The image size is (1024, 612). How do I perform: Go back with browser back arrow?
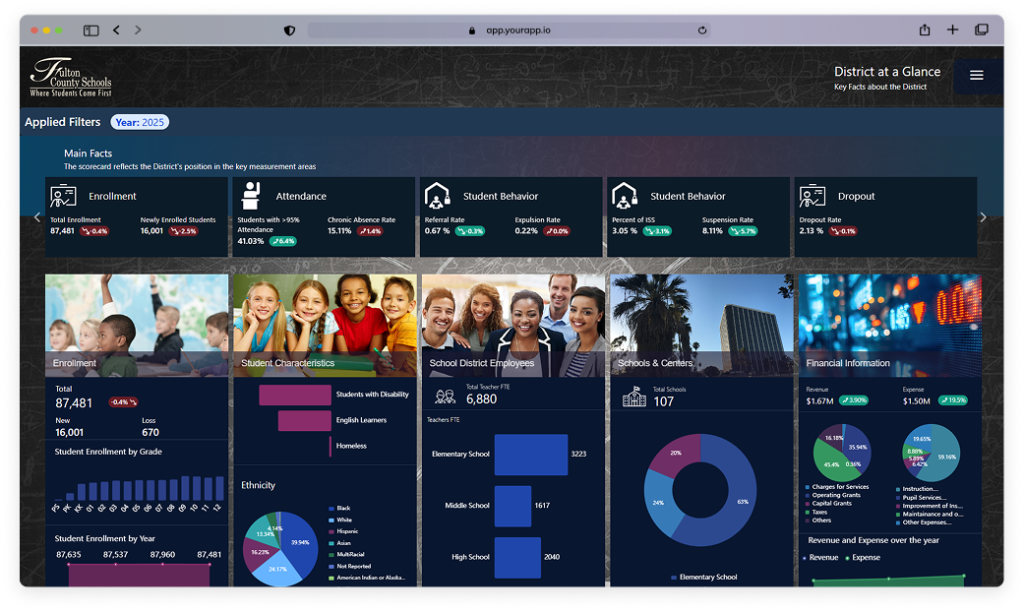coord(117,30)
